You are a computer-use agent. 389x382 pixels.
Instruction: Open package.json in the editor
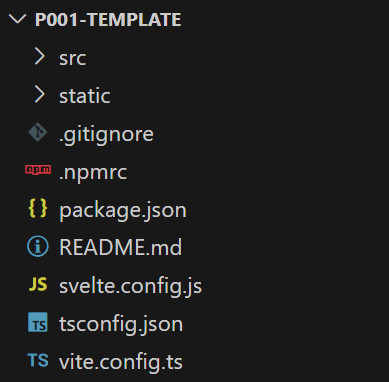tap(123, 211)
